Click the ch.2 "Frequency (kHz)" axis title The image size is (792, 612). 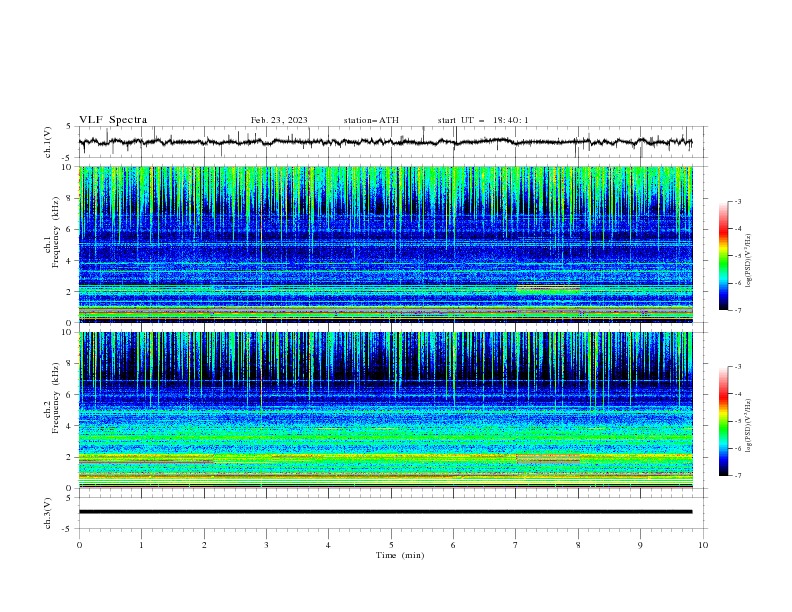point(55,398)
